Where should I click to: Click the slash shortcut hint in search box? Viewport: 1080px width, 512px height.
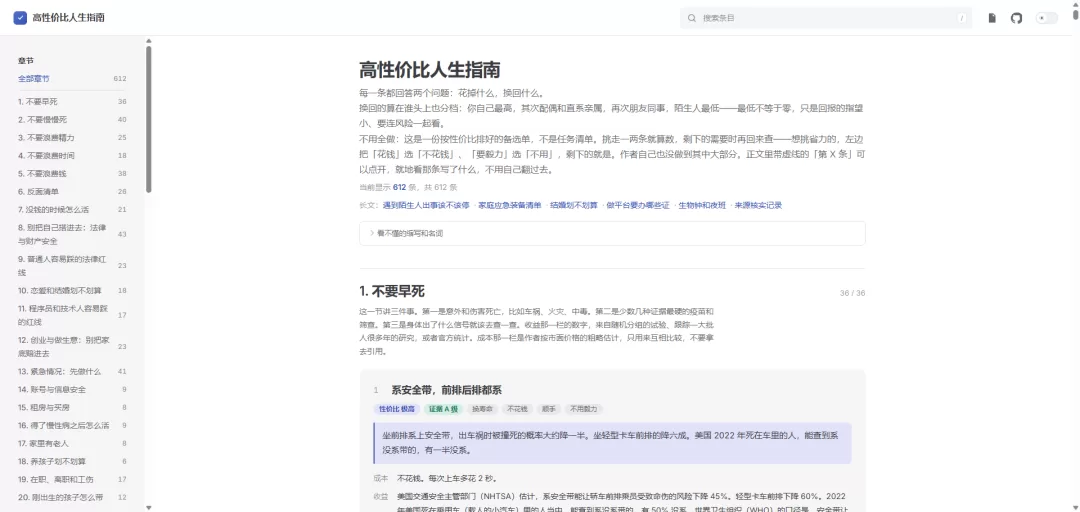pos(961,18)
